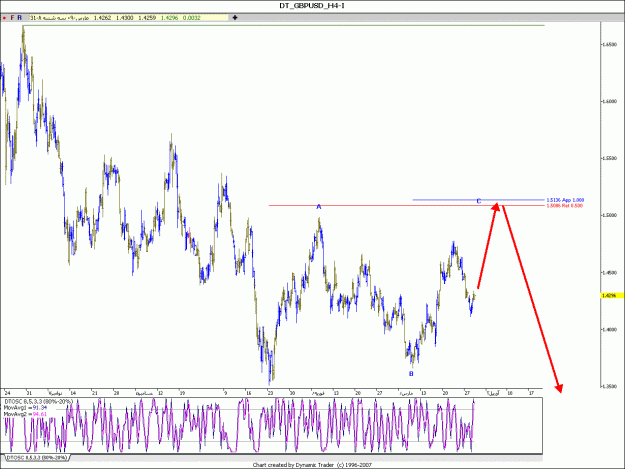Click the change value 0.0032 in data bar
The width and height of the screenshot is (625, 469).
coord(192,18)
